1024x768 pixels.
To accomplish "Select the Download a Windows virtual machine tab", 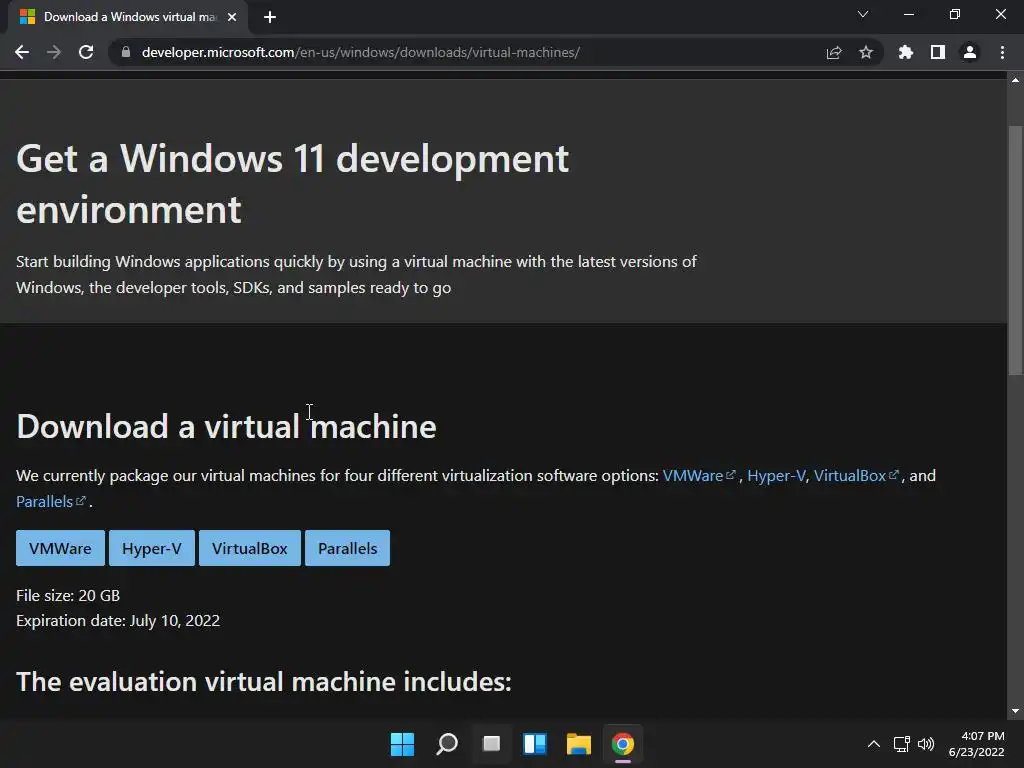I will click(x=129, y=17).
